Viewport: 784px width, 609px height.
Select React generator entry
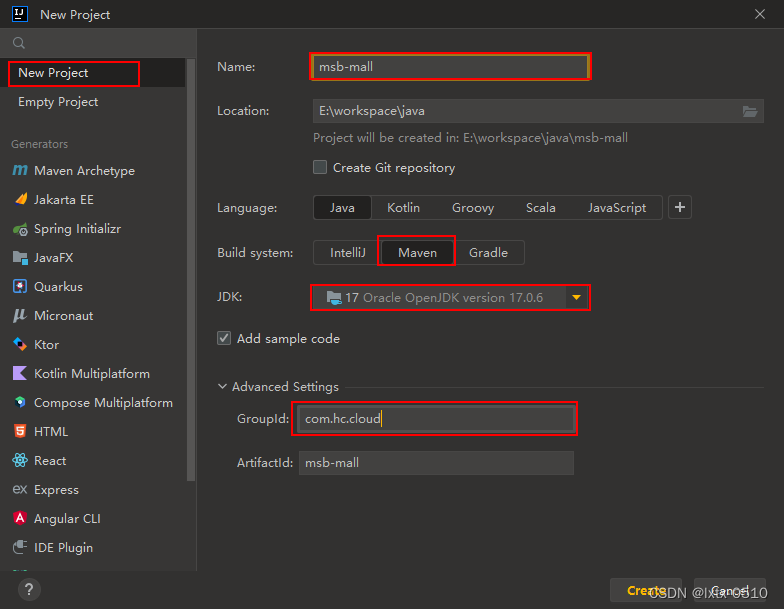tap(92, 460)
